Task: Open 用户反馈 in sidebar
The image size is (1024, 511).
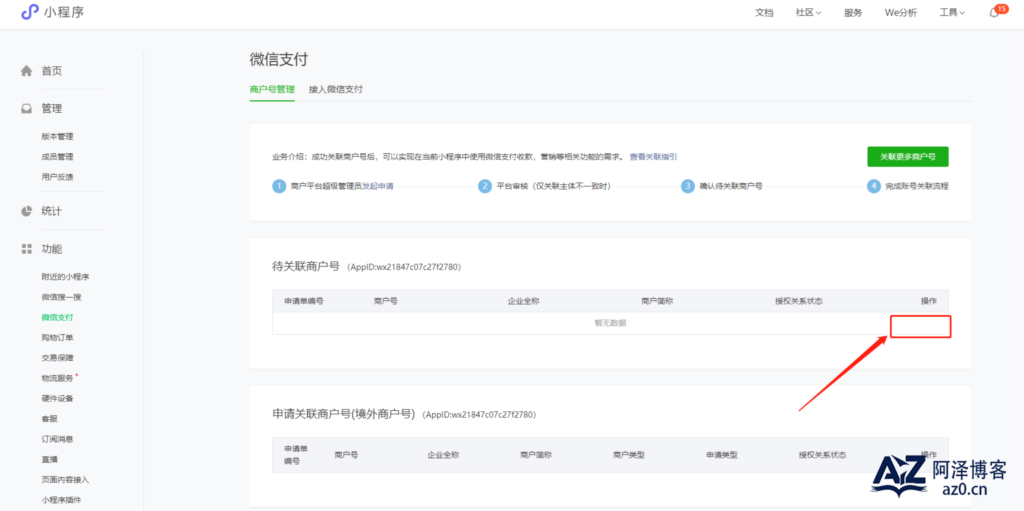Action: (57, 177)
